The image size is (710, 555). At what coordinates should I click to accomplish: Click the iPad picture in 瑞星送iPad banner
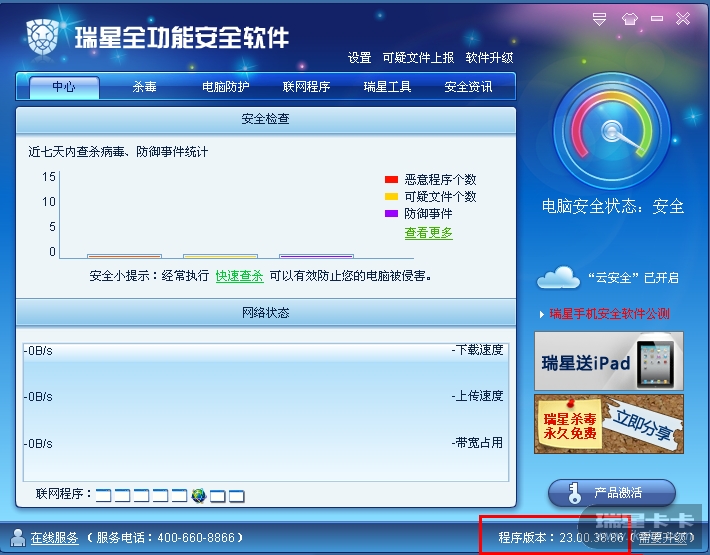pyautogui.click(x=655, y=364)
